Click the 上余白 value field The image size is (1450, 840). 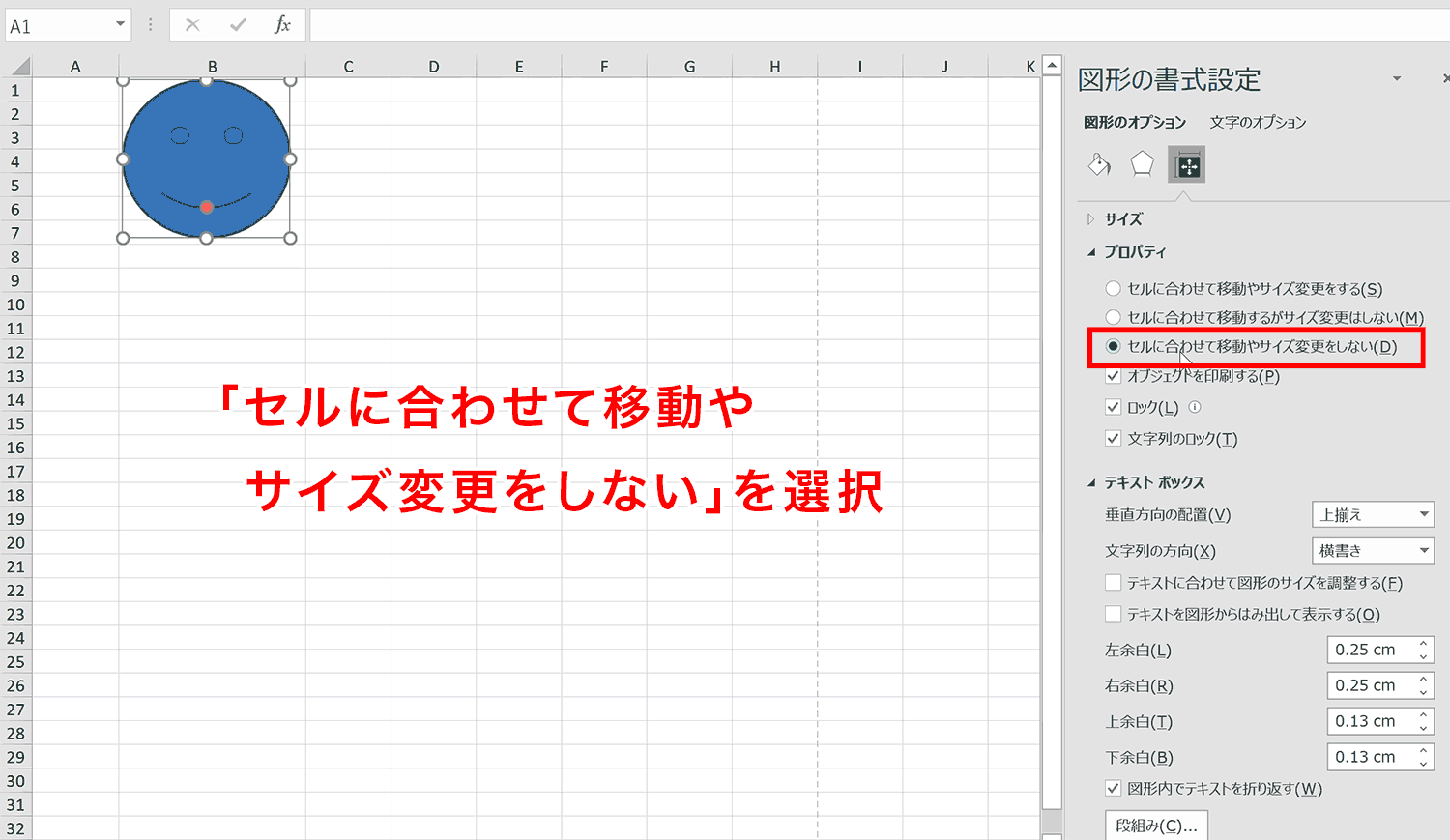point(1370,721)
